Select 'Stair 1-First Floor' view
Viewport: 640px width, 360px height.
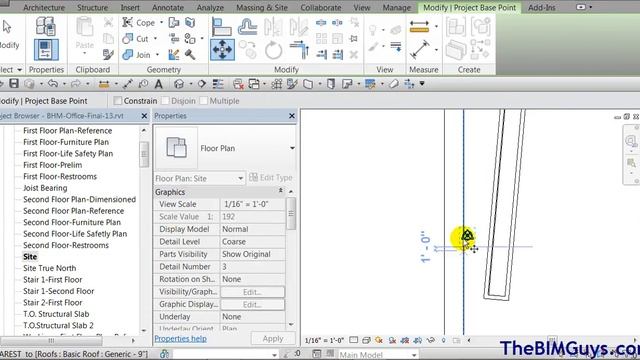pyautogui.click(x=52, y=280)
